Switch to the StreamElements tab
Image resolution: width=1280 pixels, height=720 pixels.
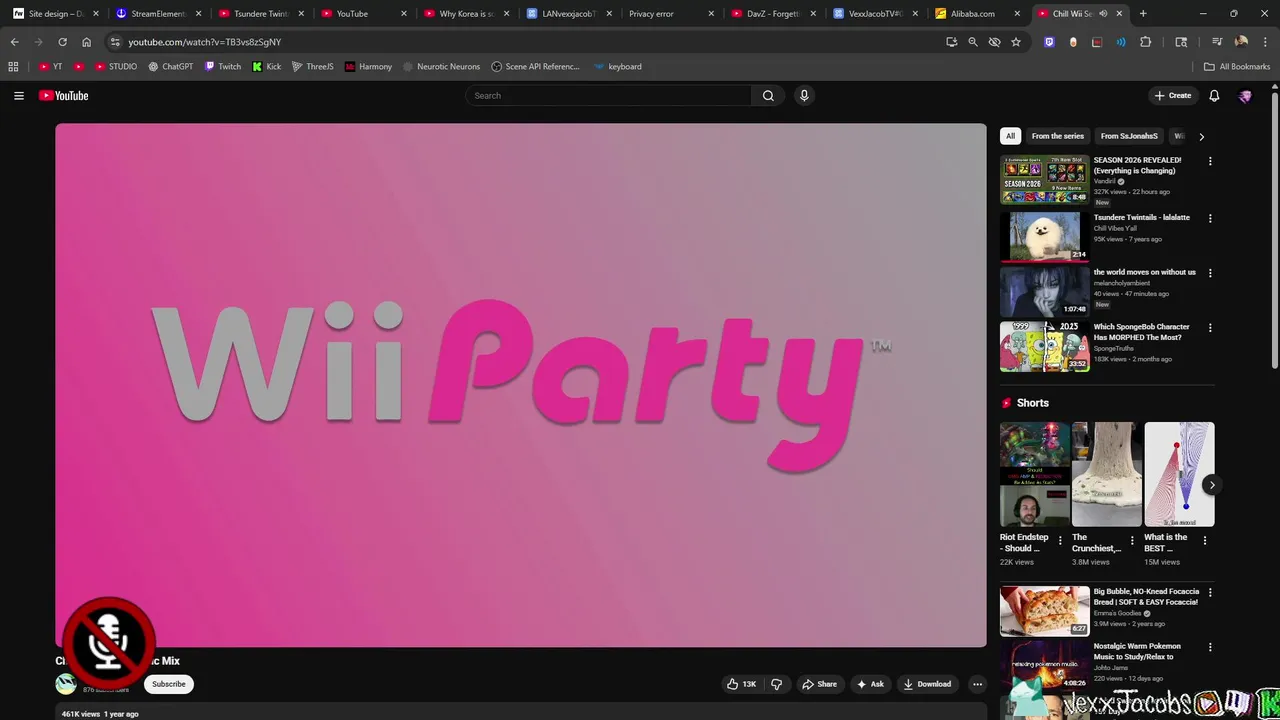(157, 14)
